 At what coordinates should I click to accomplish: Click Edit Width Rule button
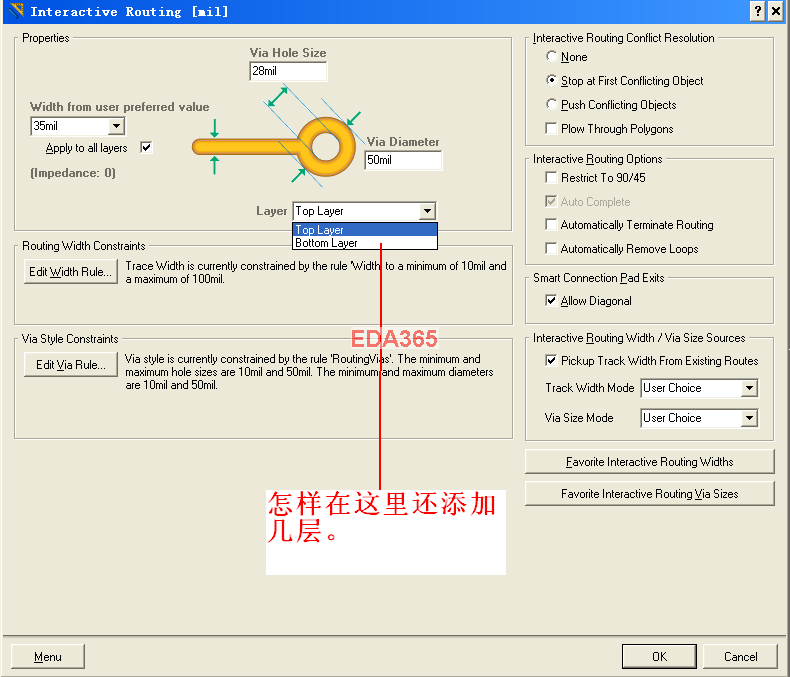tap(71, 272)
